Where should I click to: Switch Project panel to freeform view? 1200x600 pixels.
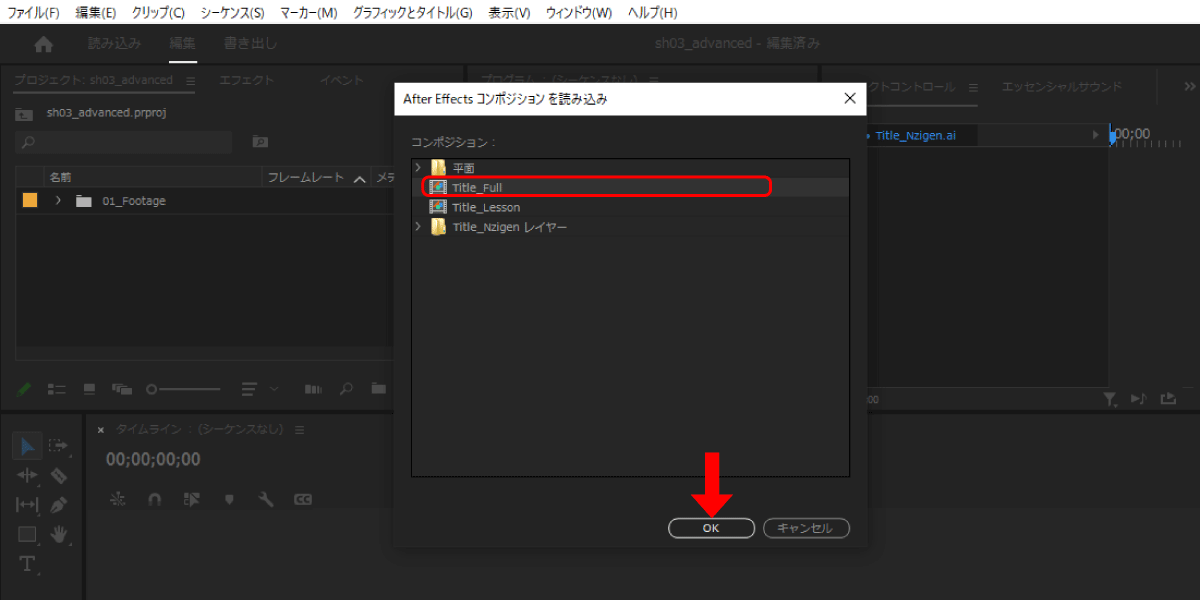point(122,388)
